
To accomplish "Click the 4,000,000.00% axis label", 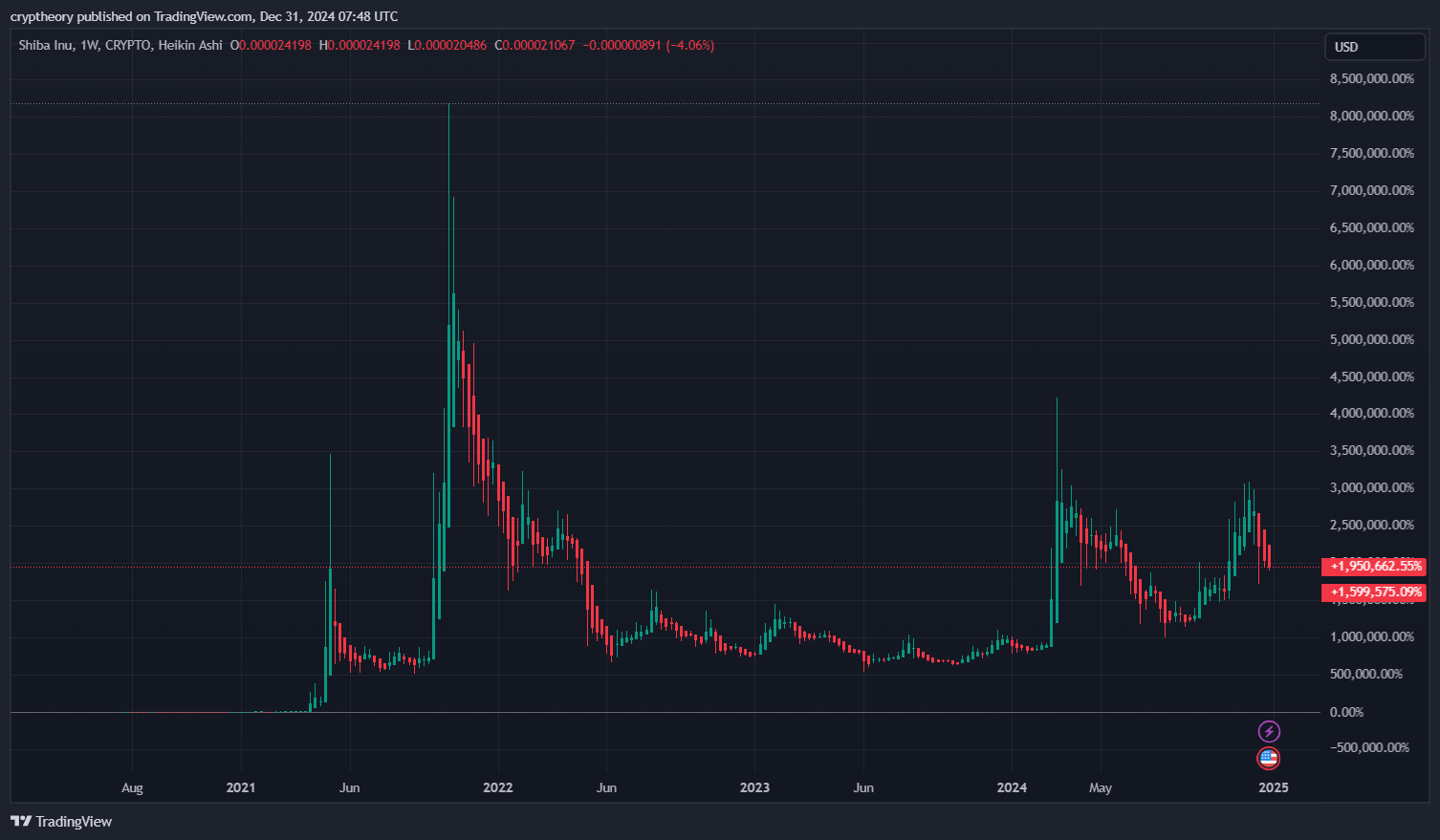I will (1372, 413).
